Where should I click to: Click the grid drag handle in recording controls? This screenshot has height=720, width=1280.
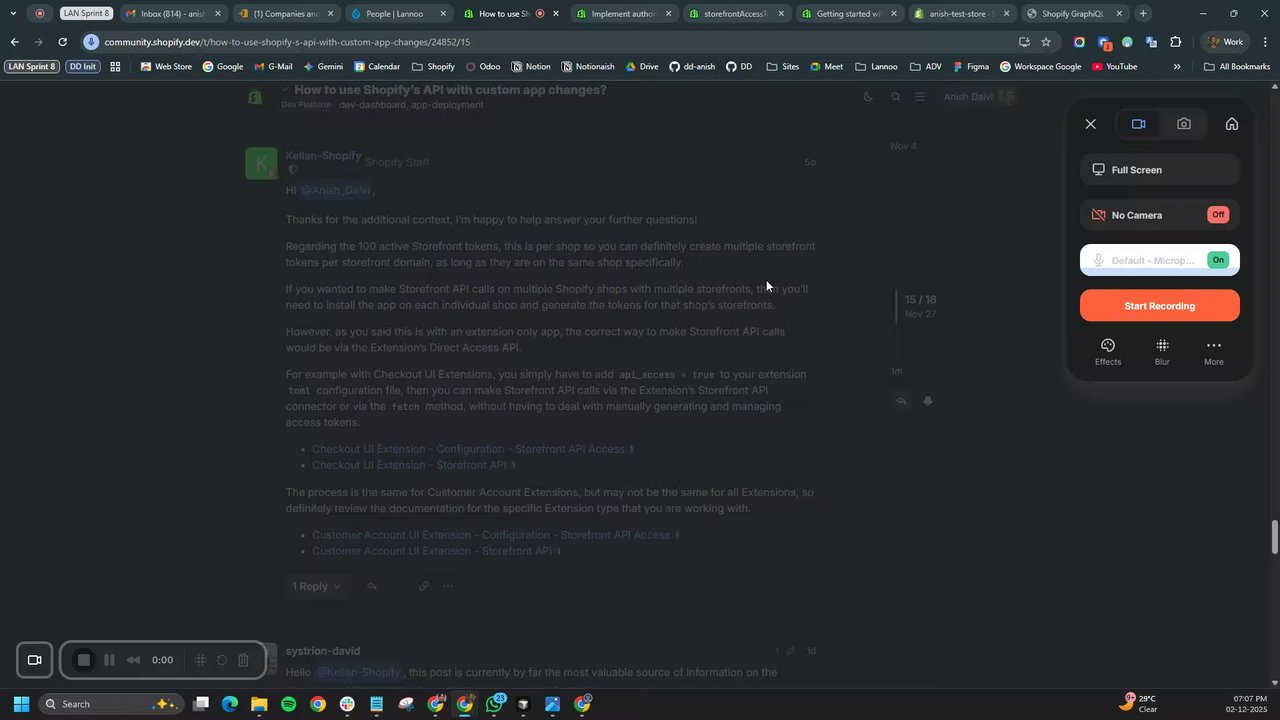[200, 660]
